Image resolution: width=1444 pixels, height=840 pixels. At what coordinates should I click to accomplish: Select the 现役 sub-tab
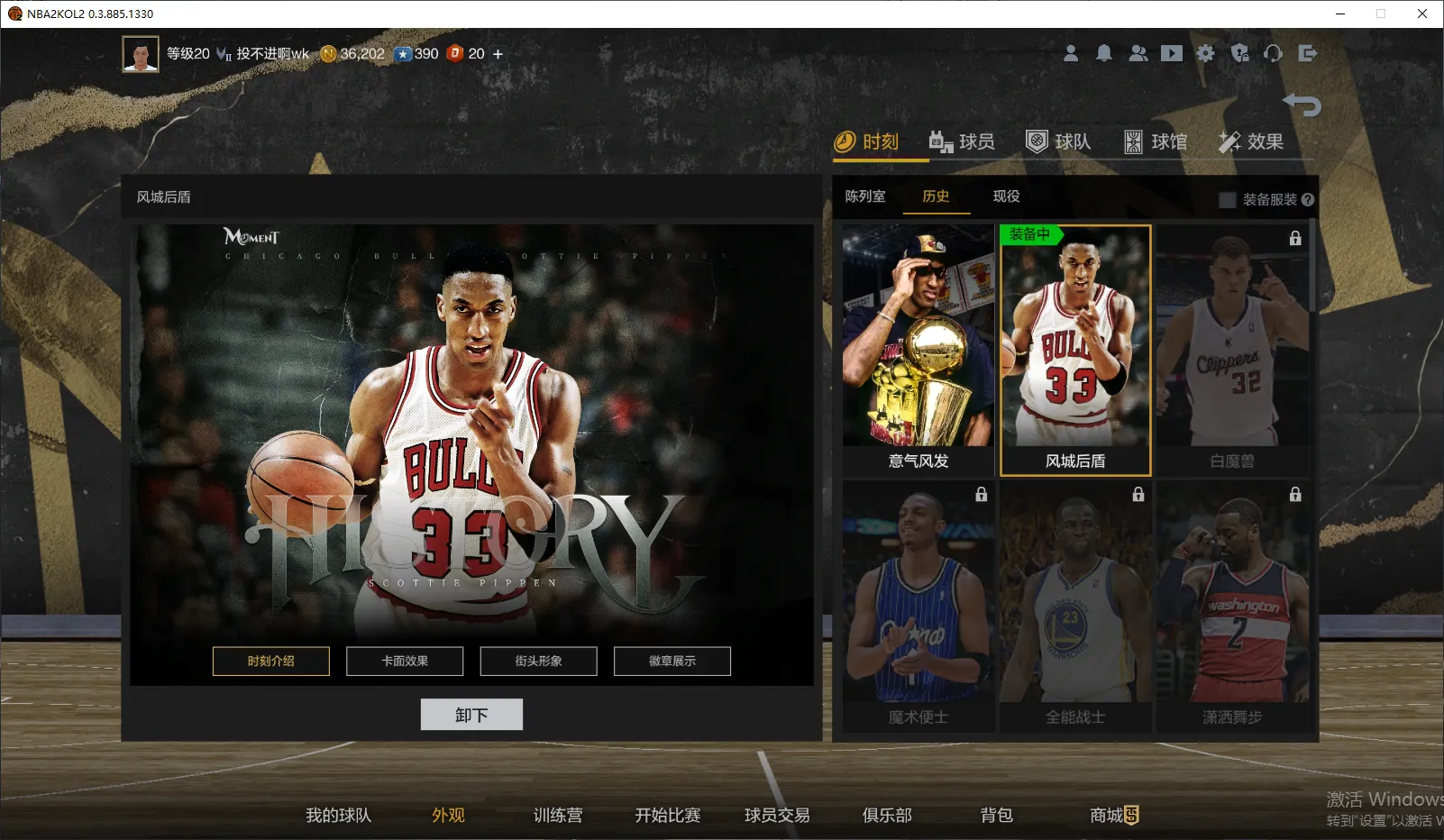pyautogui.click(x=1006, y=196)
